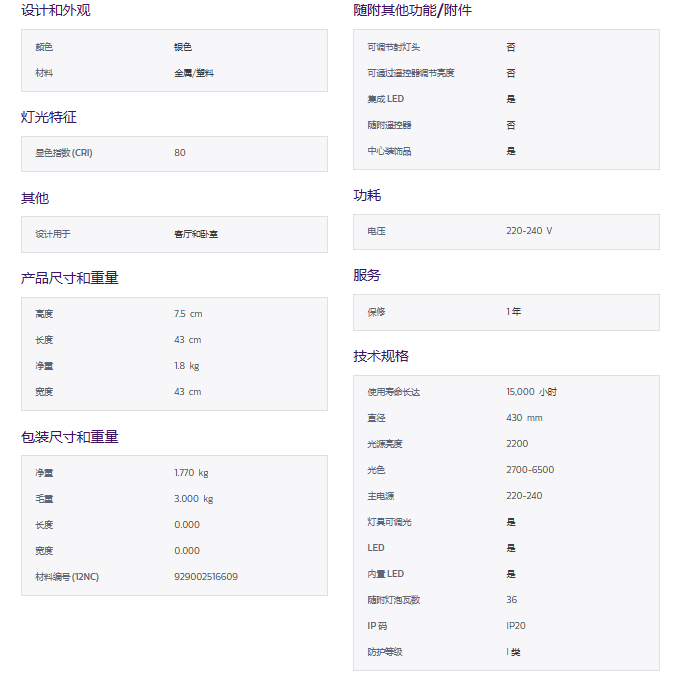Screen dimensions: 683x678
Task: Click the 金属/塑料 material value
Action: pyautogui.click(x=194, y=73)
